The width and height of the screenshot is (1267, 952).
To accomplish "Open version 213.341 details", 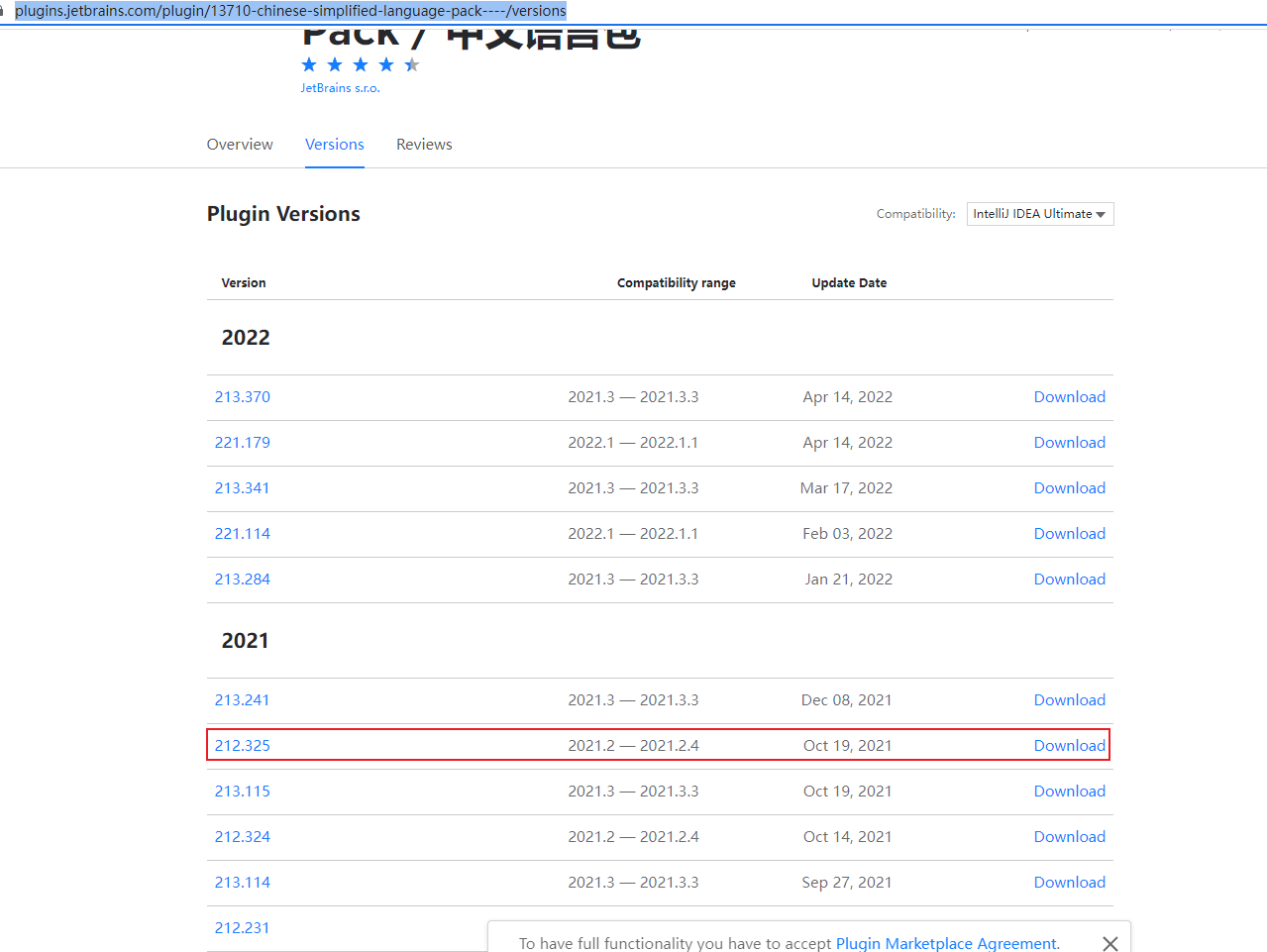I will tap(243, 488).
